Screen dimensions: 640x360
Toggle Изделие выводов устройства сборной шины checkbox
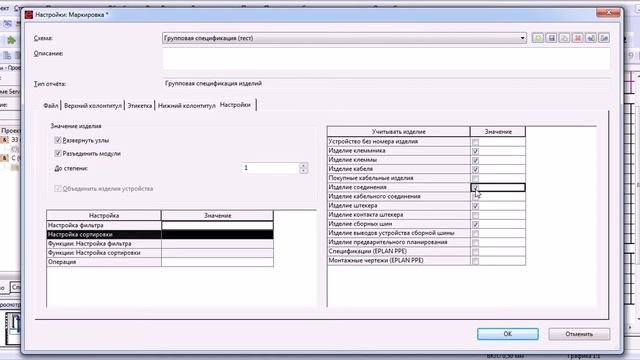tap(476, 233)
